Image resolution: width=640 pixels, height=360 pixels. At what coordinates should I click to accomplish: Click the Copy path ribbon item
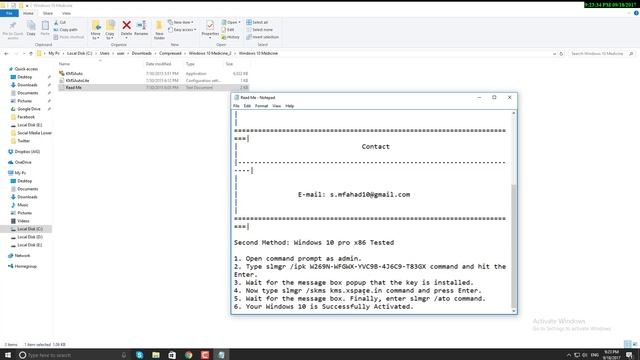(65, 30)
